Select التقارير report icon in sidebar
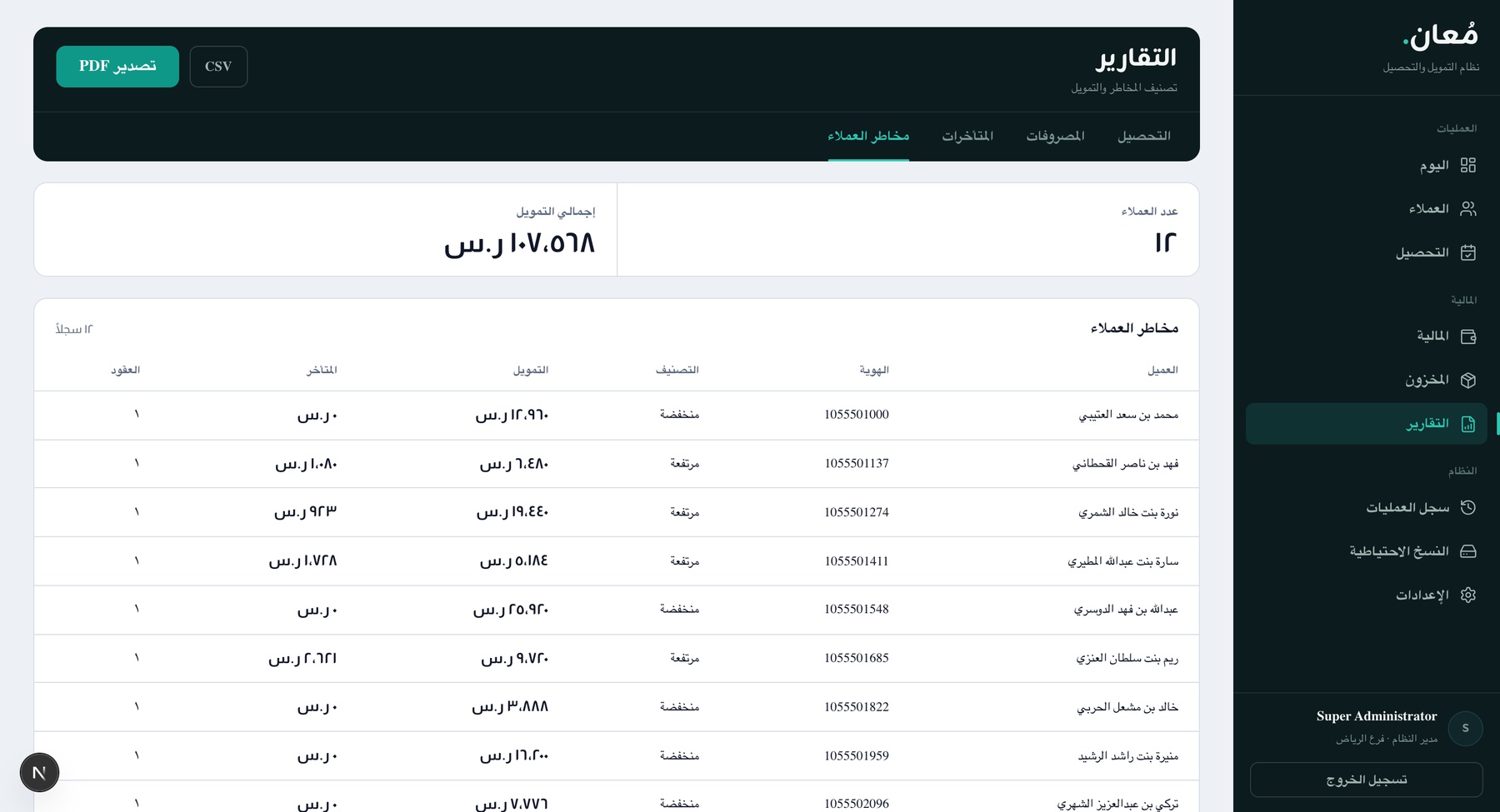The height and width of the screenshot is (812, 1500). coord(1467,424)
